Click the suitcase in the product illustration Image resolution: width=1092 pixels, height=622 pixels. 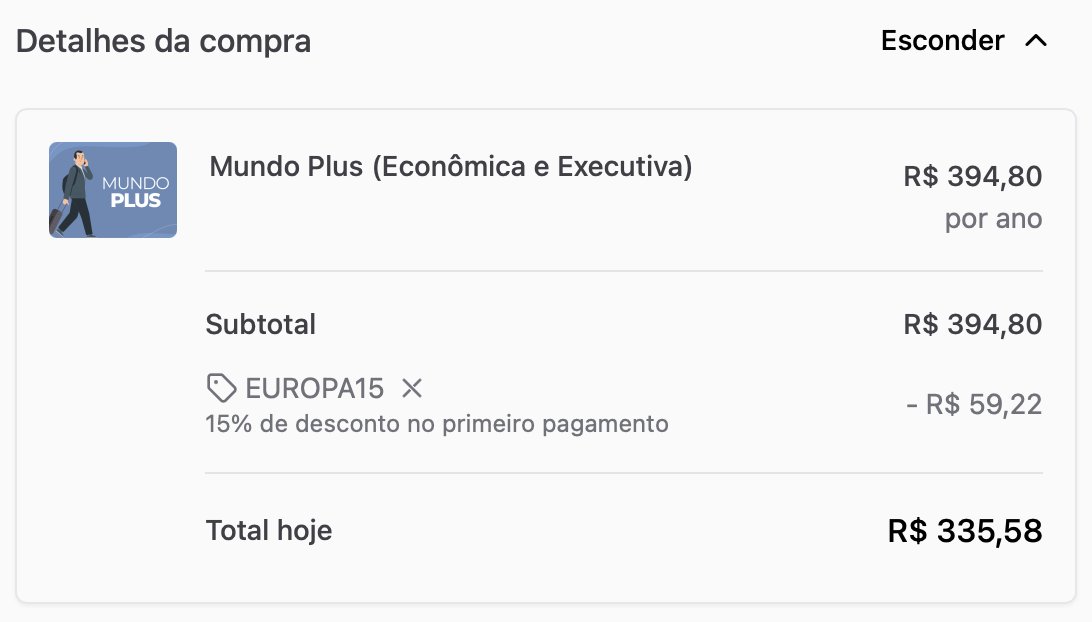pyautogui.click(x=56, y=219)
